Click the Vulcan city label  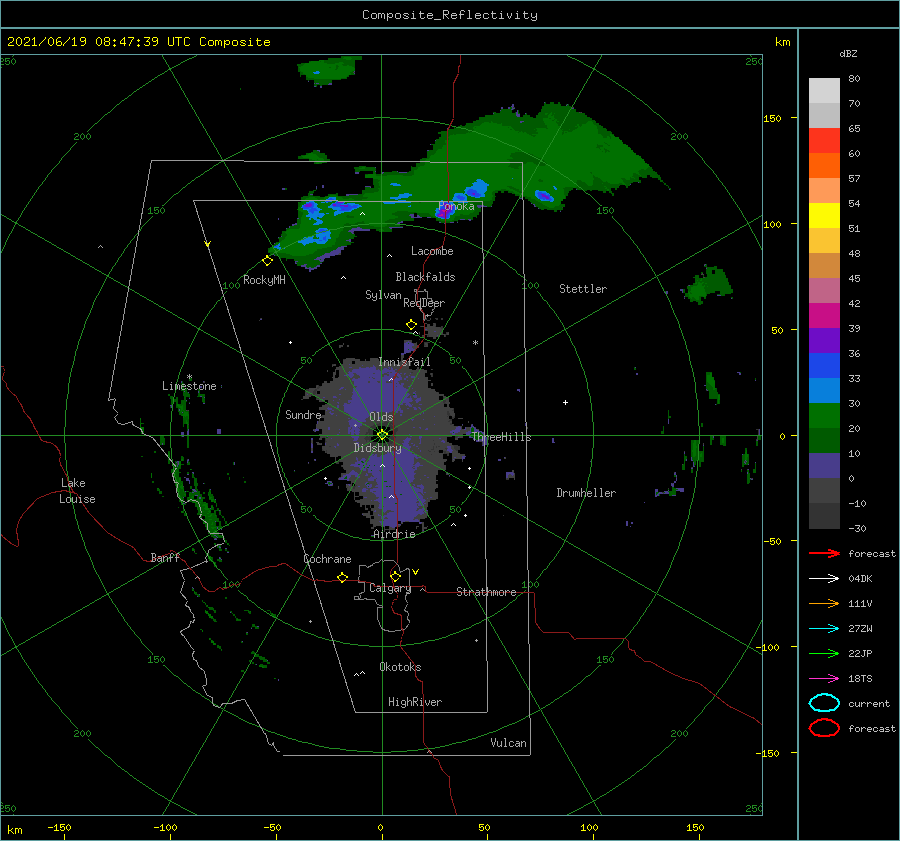tap(509, 743)
